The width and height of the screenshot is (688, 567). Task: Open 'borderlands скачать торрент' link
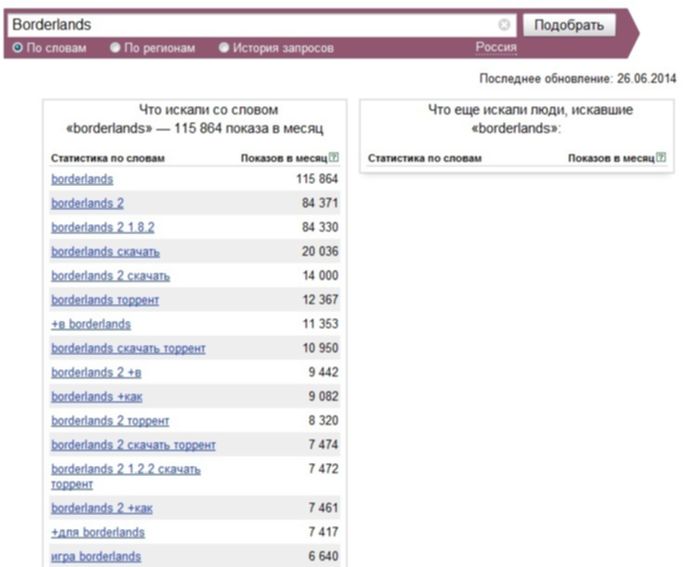[x=128, y=348]
